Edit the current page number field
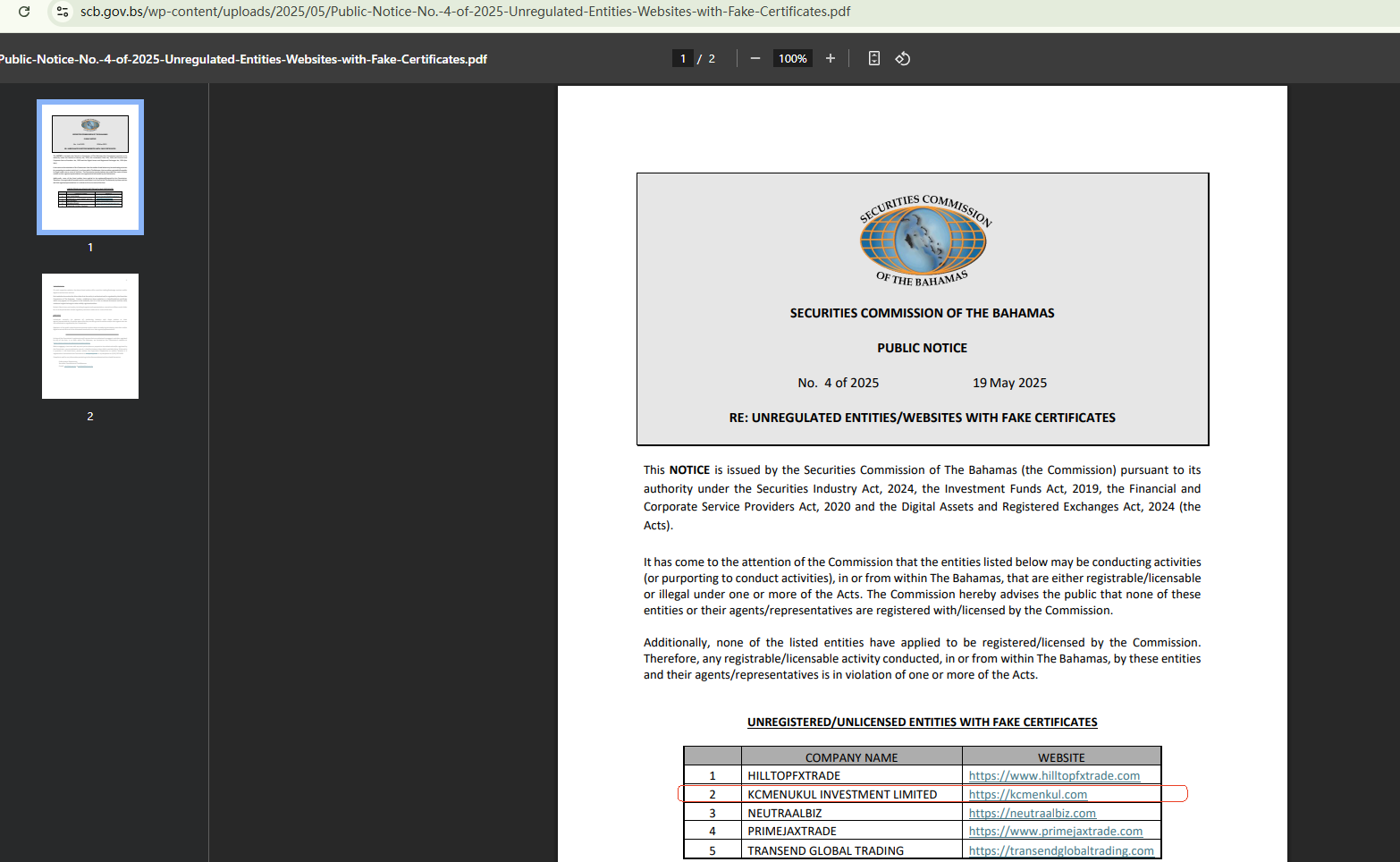This screenshot has width=1400, height=862. coord(683,58)
